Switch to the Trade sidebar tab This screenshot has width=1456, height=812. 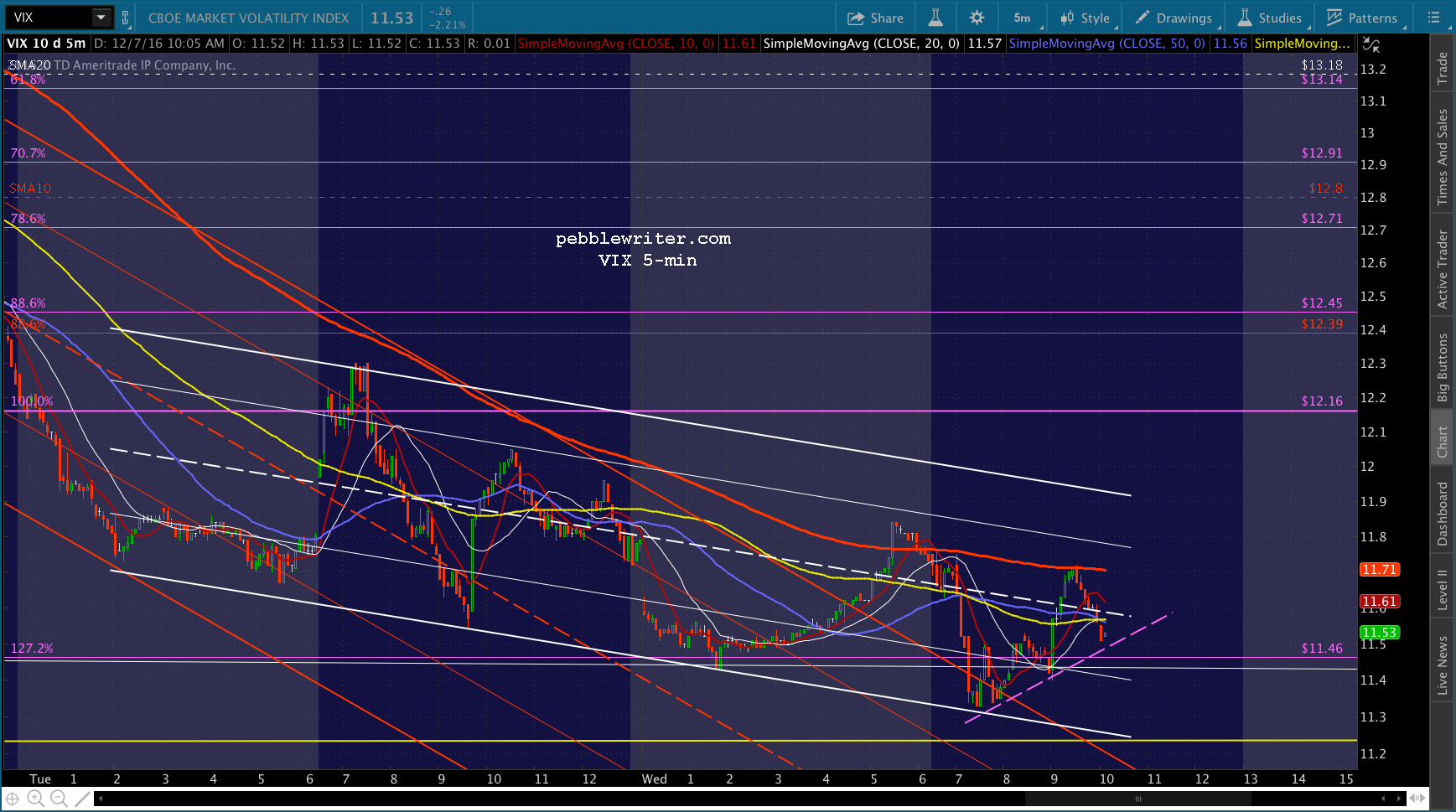1443,69
